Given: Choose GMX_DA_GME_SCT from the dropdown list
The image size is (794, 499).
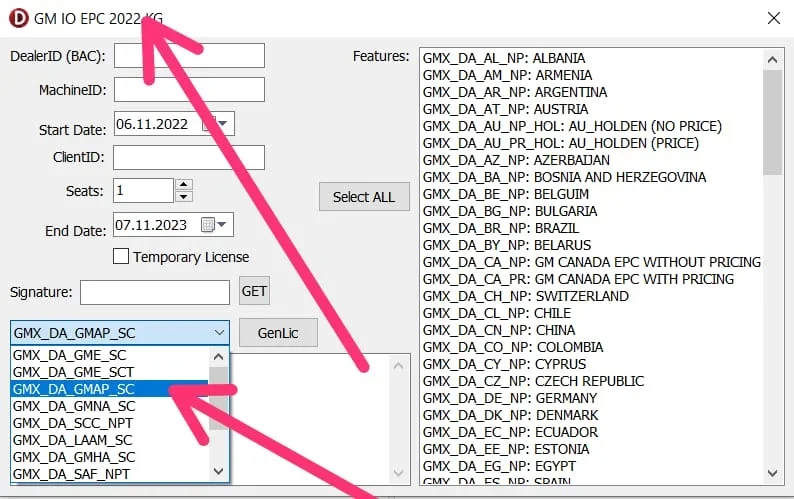Looking at the screenshot, I should point(109,372).
